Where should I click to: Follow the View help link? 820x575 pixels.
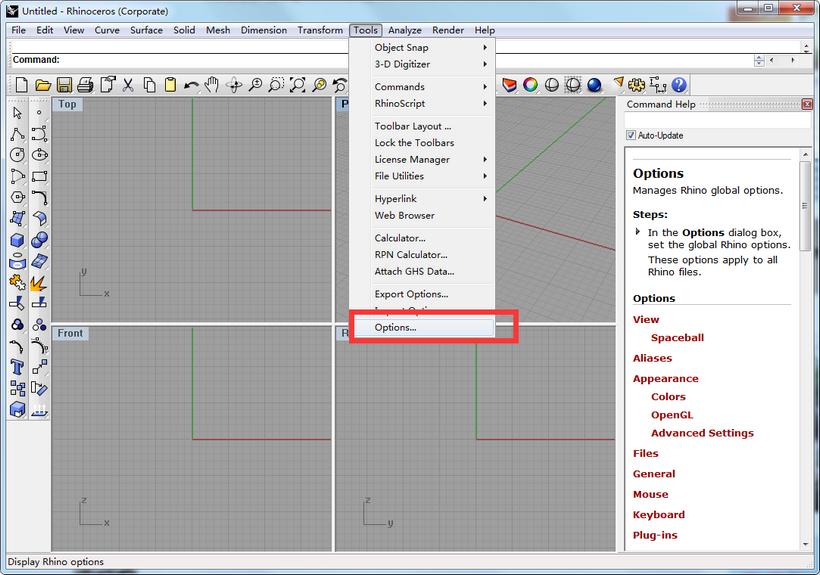(x=646, y=319)
